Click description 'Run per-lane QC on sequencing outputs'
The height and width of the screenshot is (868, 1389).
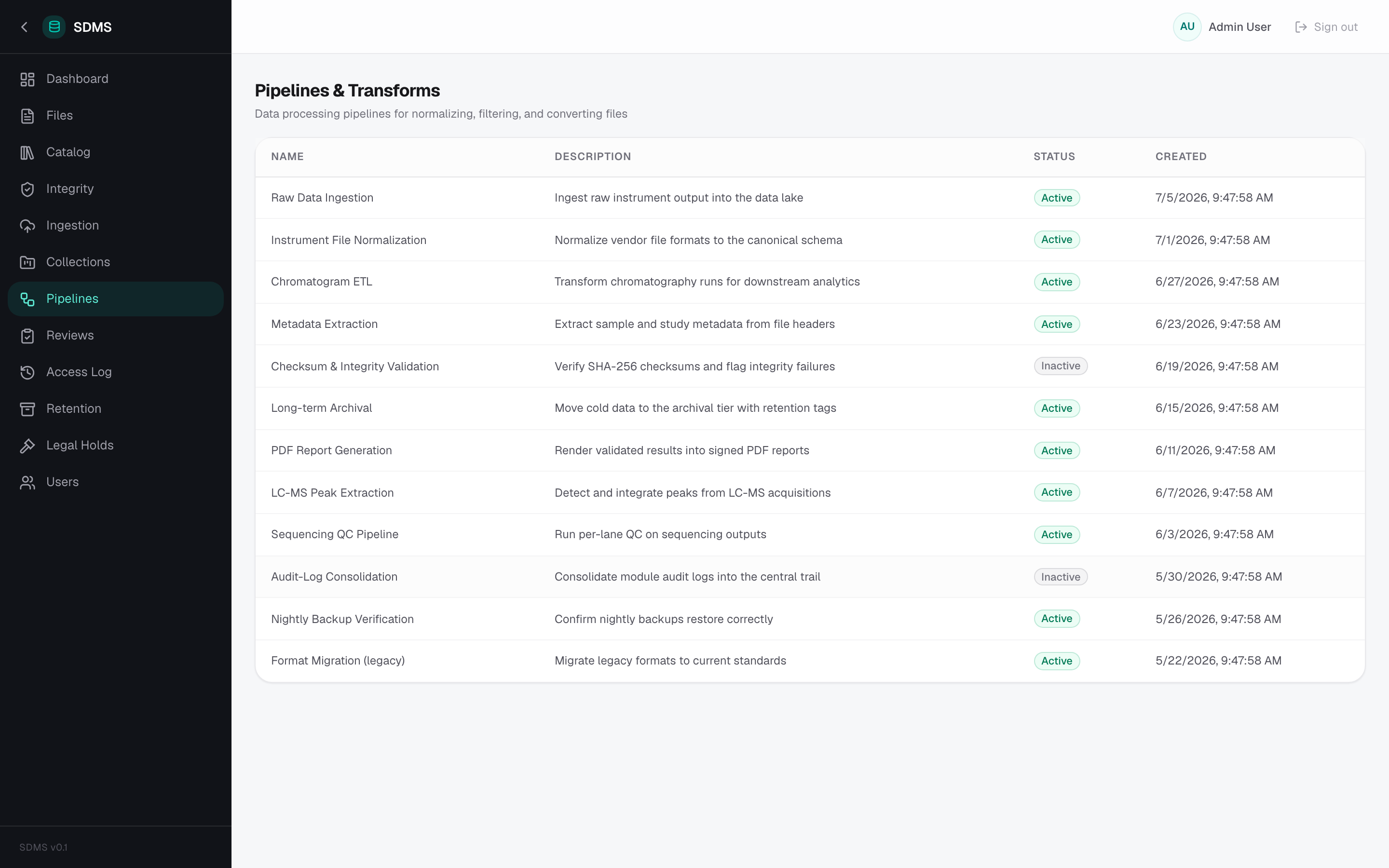660,534
